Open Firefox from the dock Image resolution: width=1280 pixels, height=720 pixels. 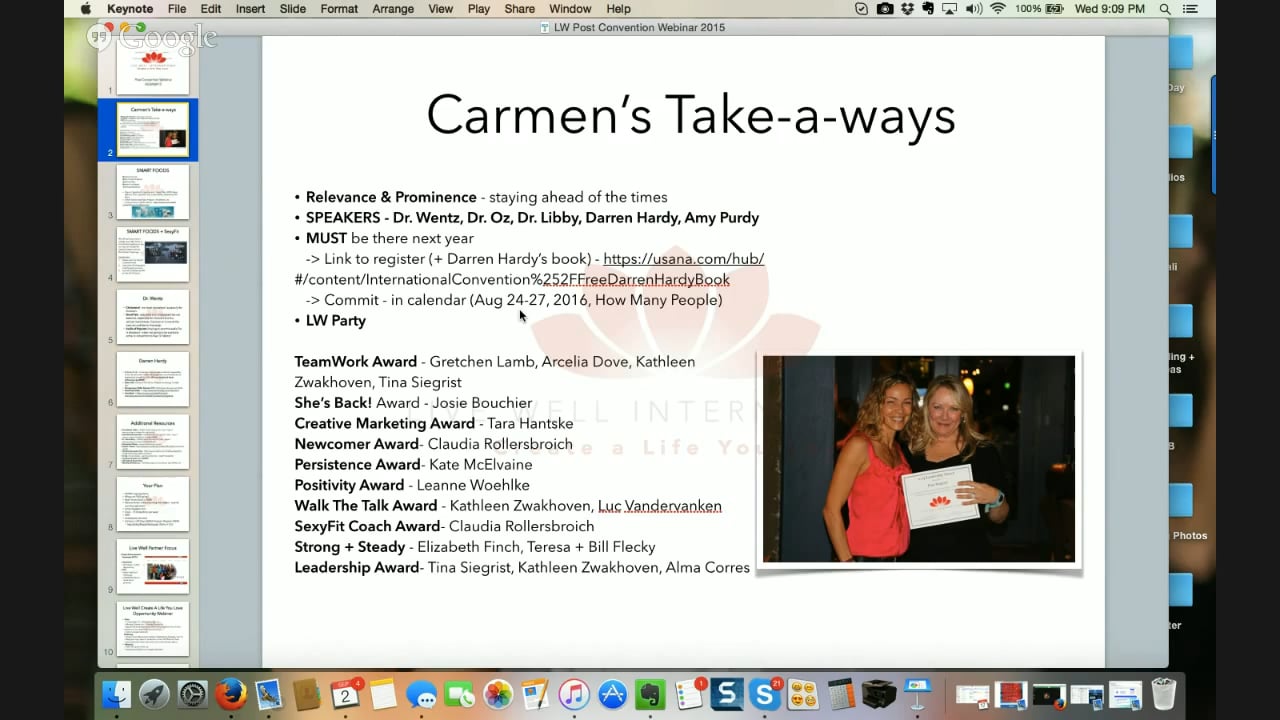231,694
